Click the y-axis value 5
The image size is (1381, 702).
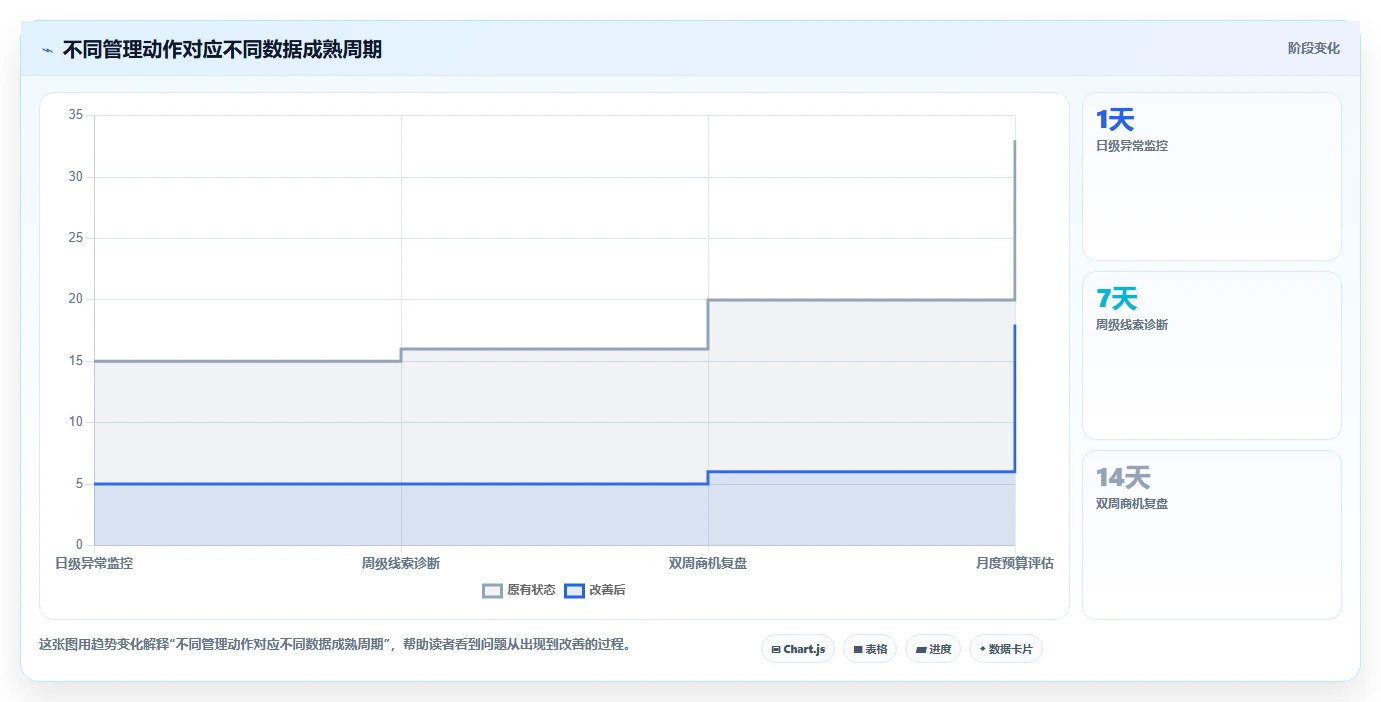79,484
